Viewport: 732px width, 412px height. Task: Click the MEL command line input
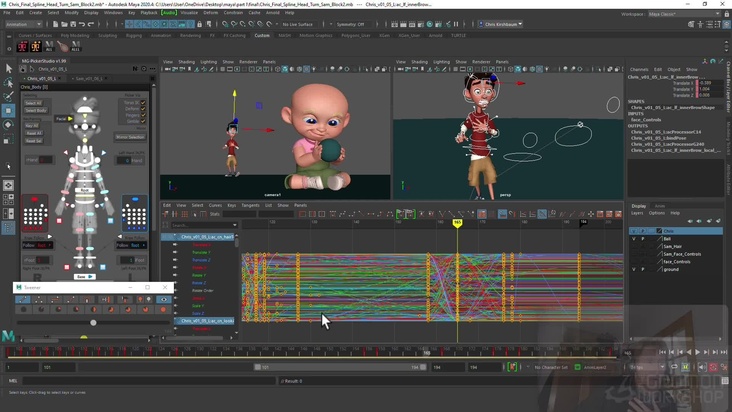click(148, 381)
